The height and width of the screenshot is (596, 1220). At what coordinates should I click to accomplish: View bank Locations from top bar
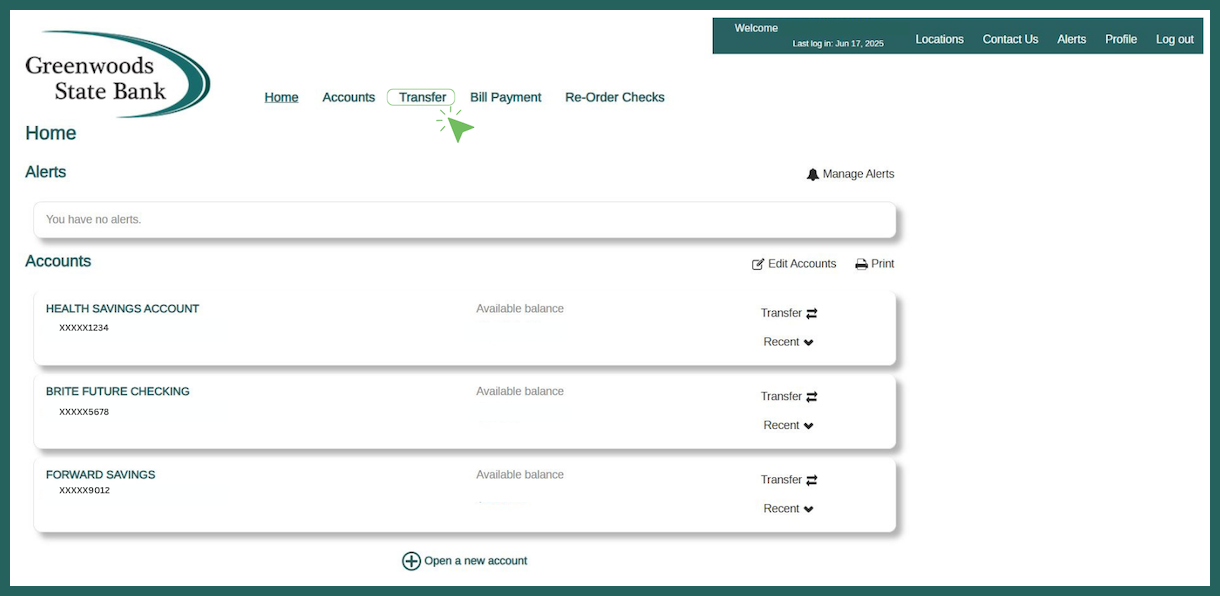click(x=939, y=40)
